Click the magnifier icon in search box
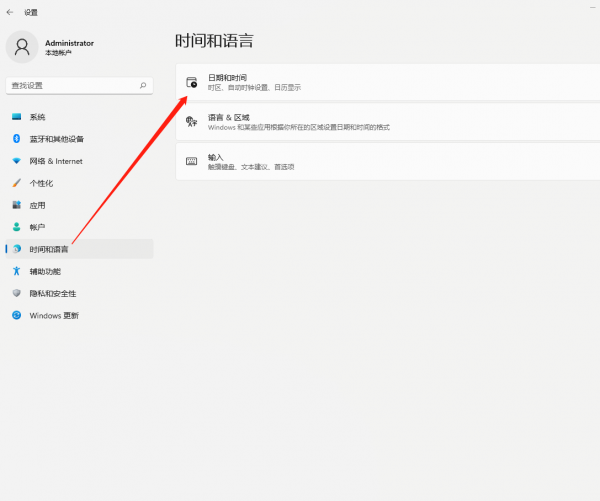This screenshot has width=600, height=501. tap(143, 85)
